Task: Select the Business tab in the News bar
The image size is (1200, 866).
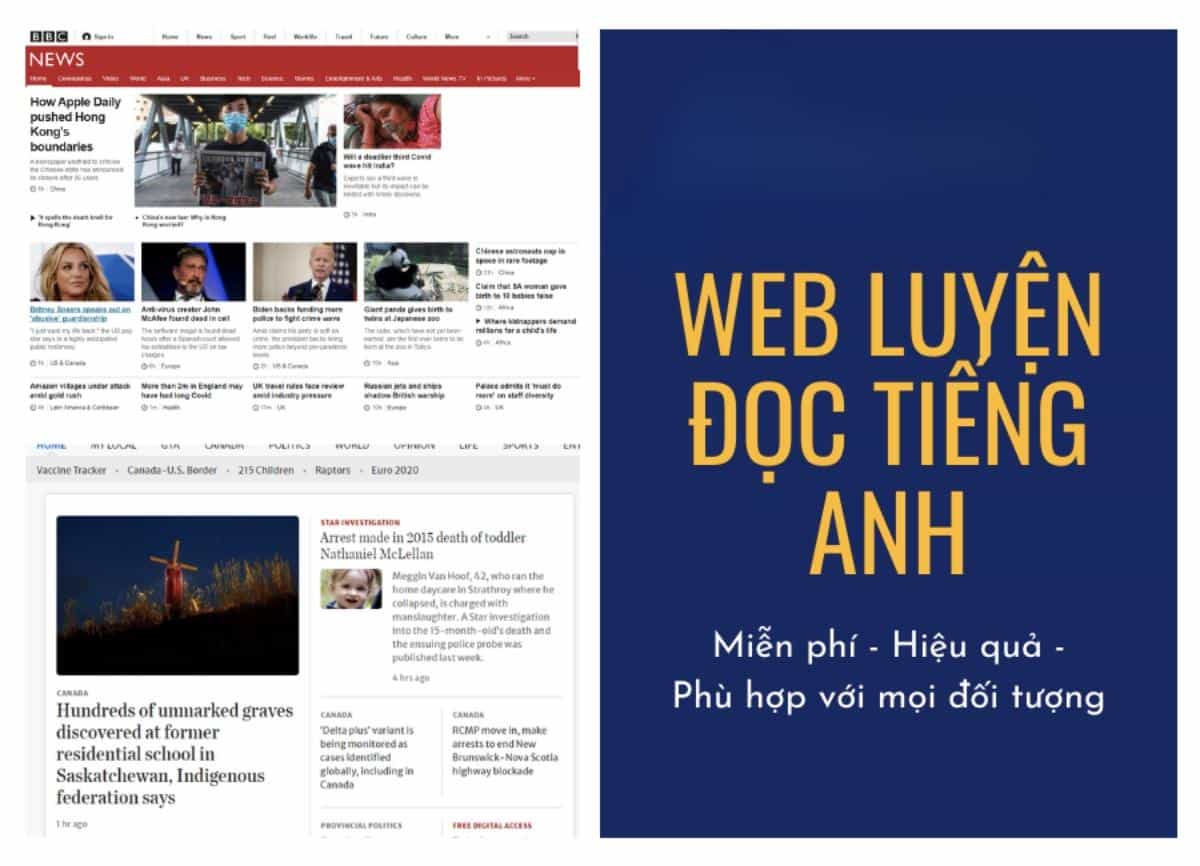Action: tap(212, 78)
